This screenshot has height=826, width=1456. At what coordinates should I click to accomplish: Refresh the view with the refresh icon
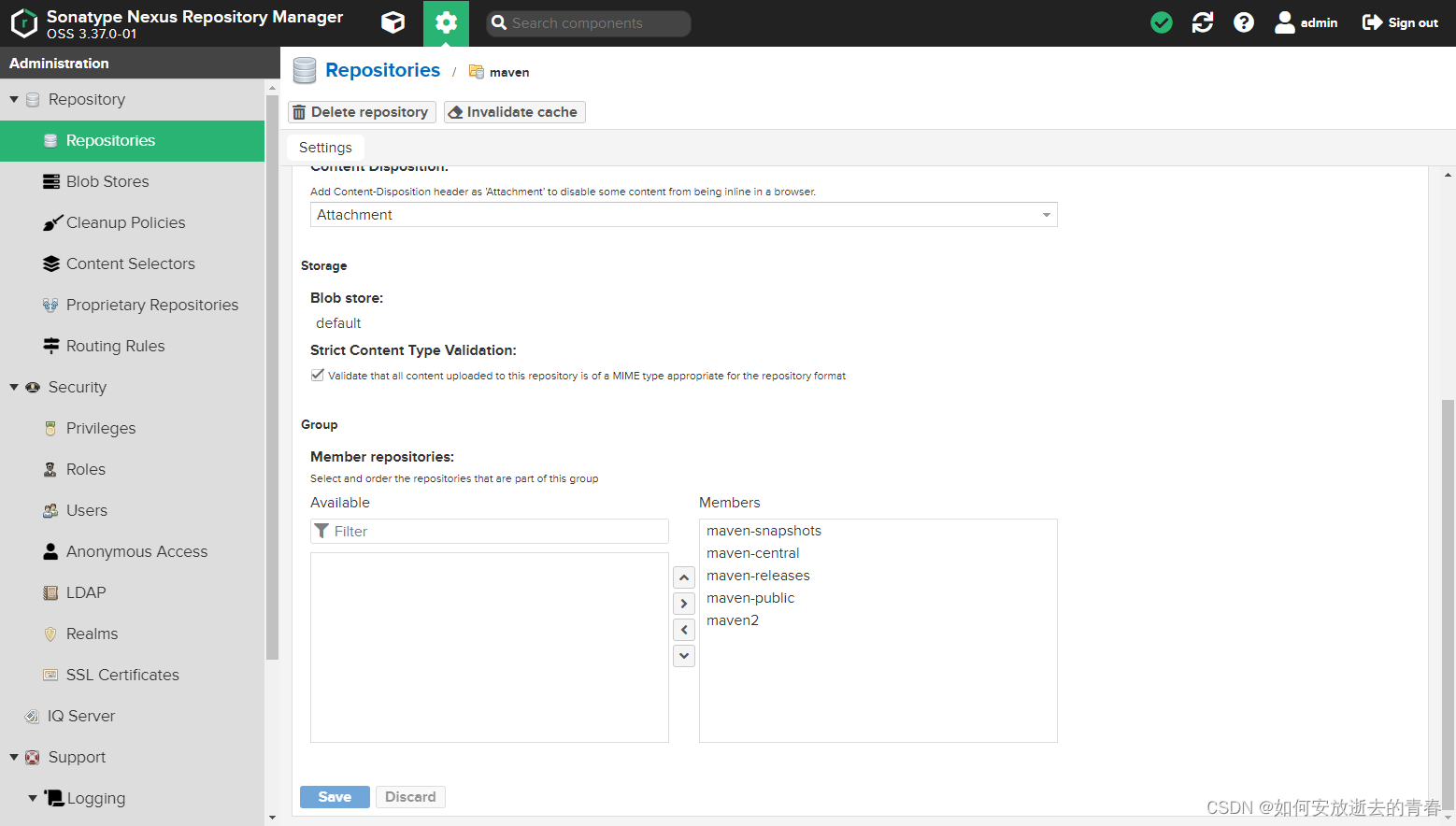1203,22
